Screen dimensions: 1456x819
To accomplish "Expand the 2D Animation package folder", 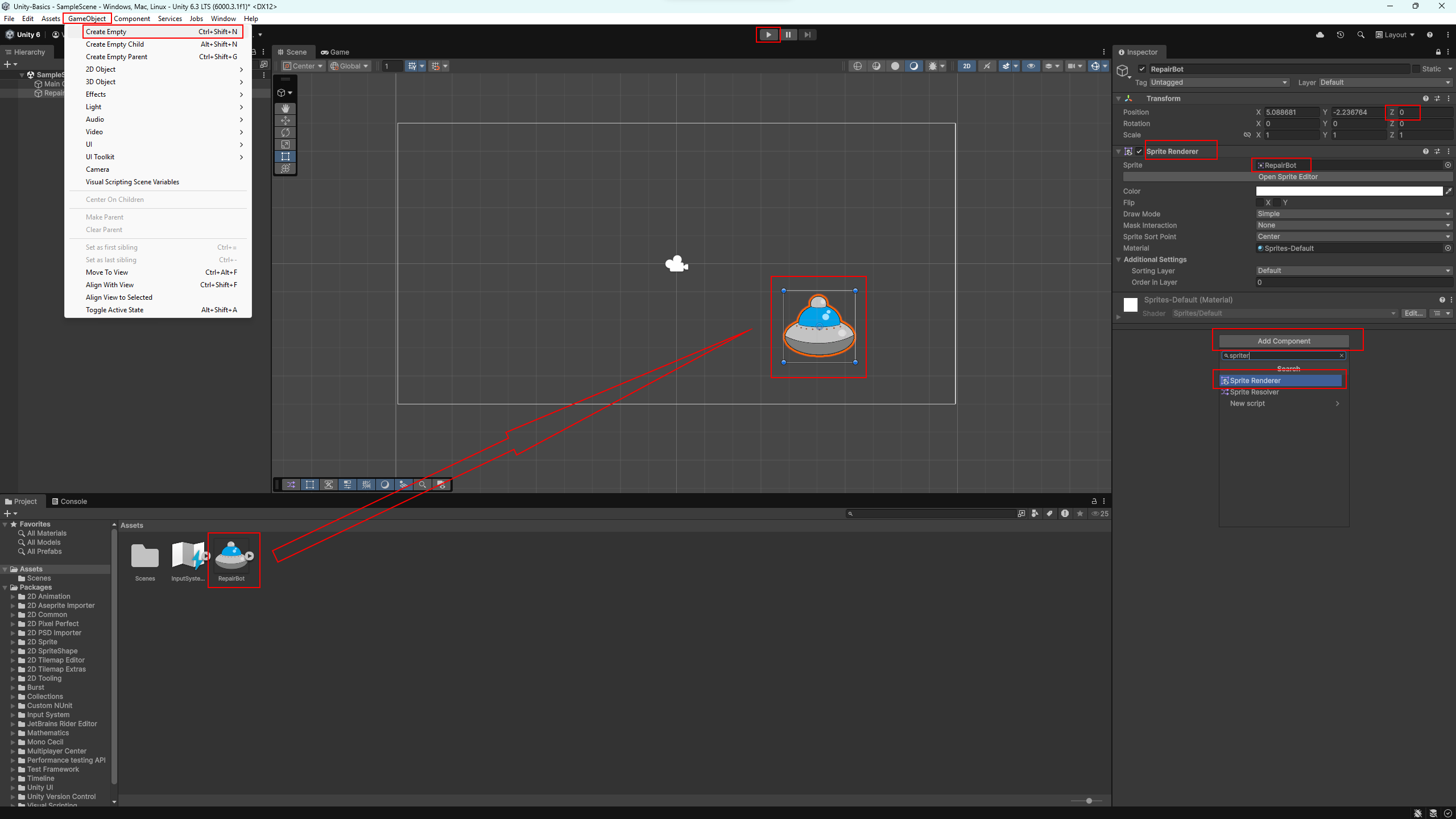I will [x=13, y=597].
